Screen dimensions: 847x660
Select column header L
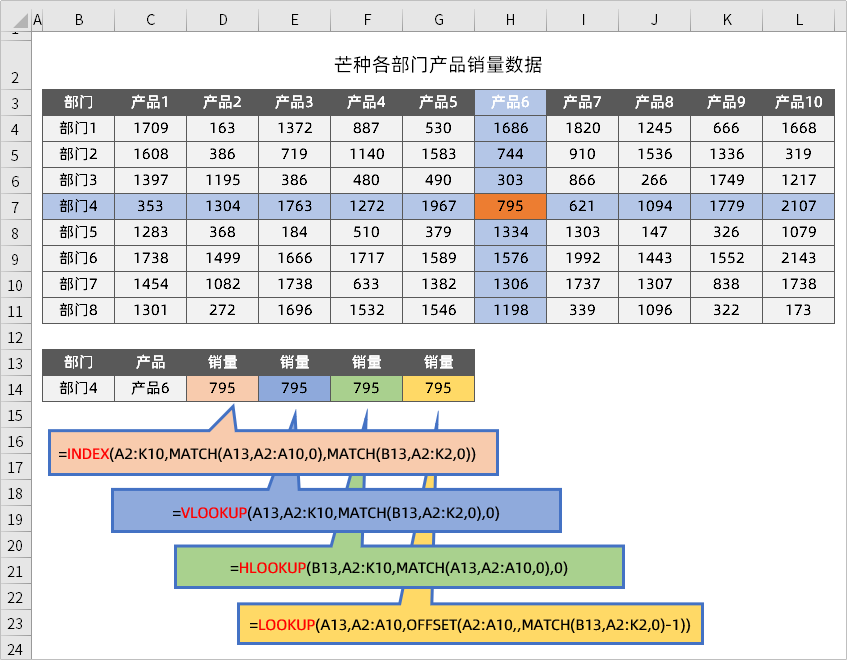[x=798, y=19]
